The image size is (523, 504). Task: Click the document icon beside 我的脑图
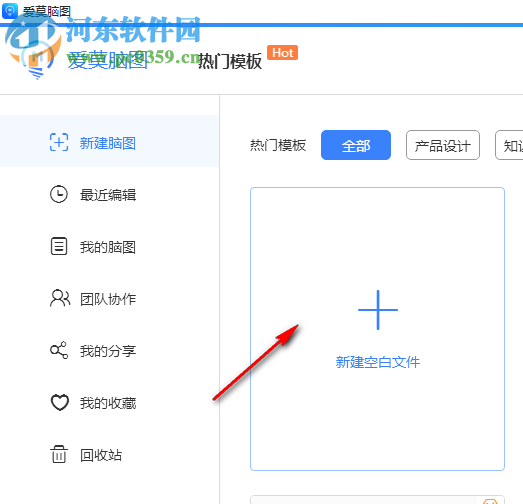click(59, 246)
